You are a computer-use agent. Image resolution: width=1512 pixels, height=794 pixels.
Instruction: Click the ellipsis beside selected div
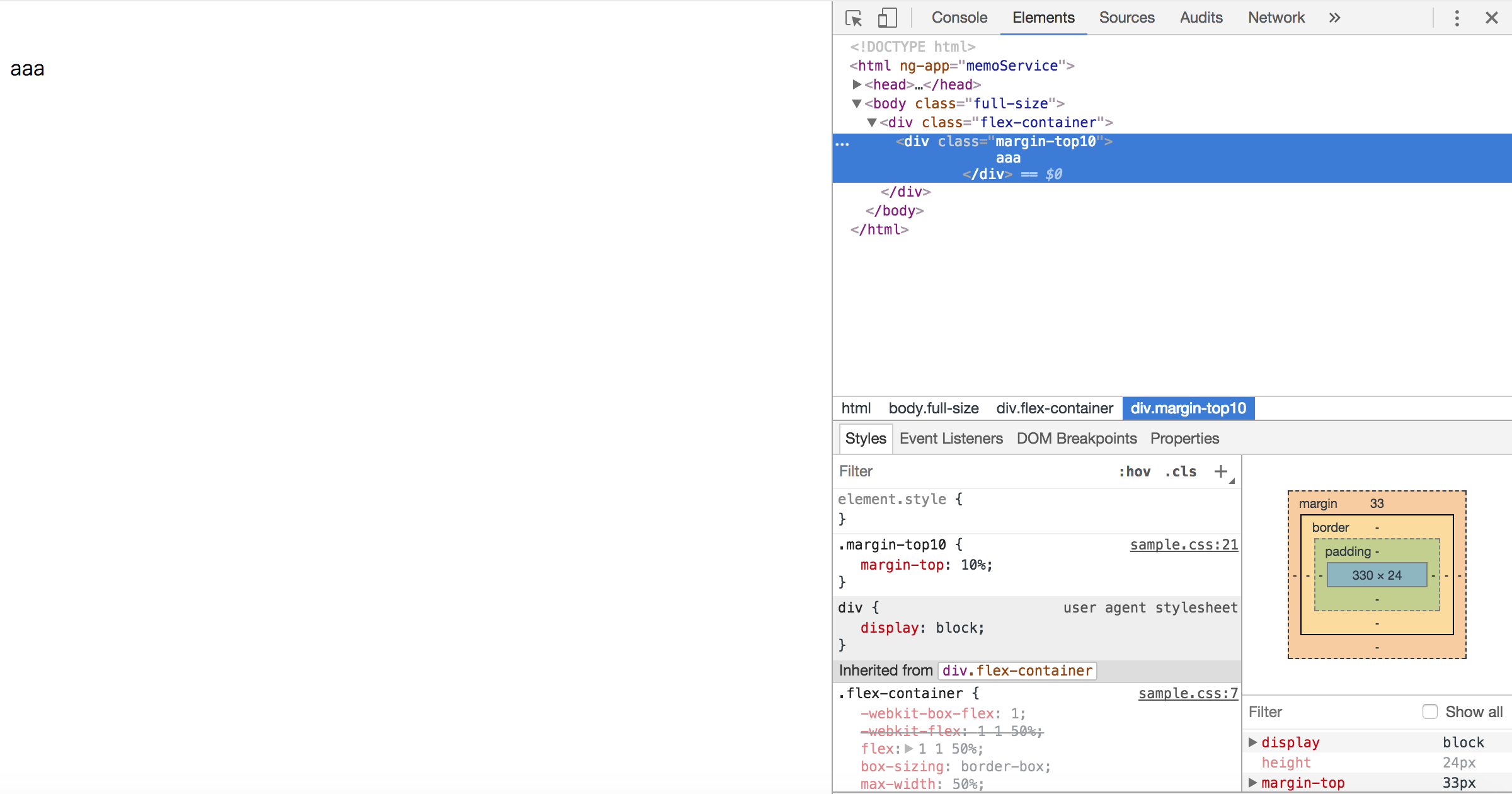tap(842, 144)
